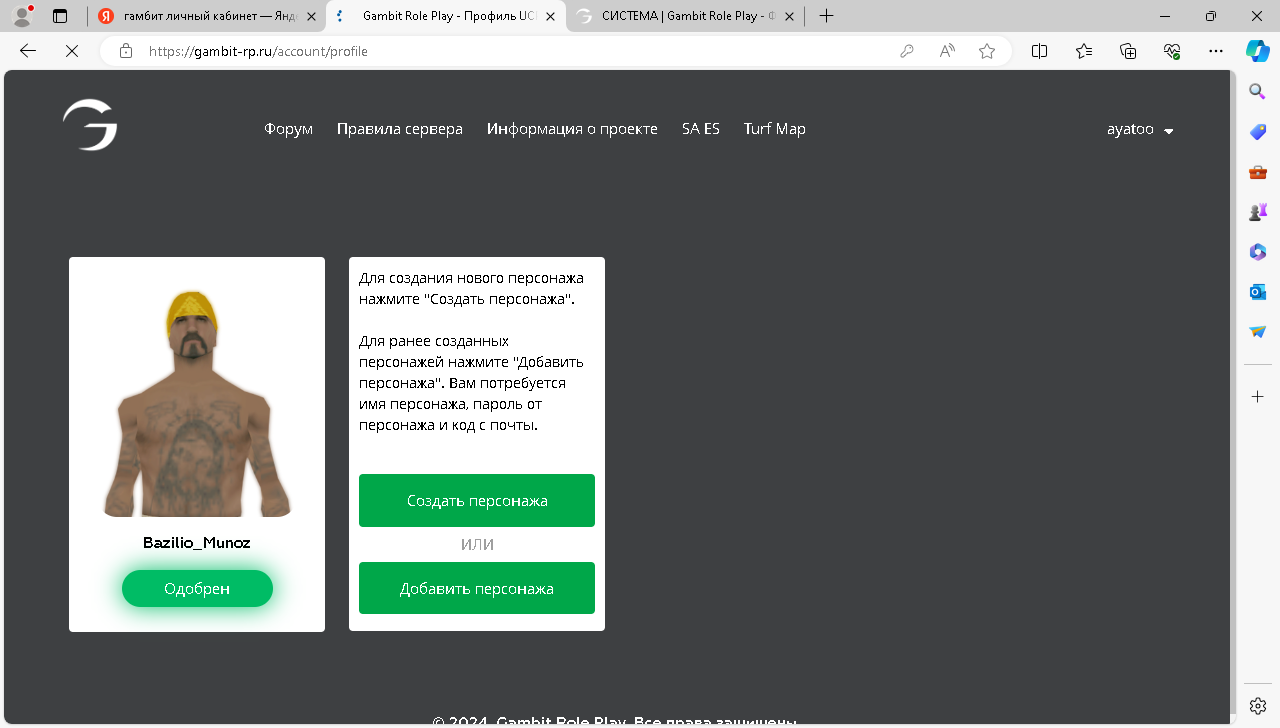Open the Outlook icon in sidebar
1280x728 pixels.
pos(1258,292)
